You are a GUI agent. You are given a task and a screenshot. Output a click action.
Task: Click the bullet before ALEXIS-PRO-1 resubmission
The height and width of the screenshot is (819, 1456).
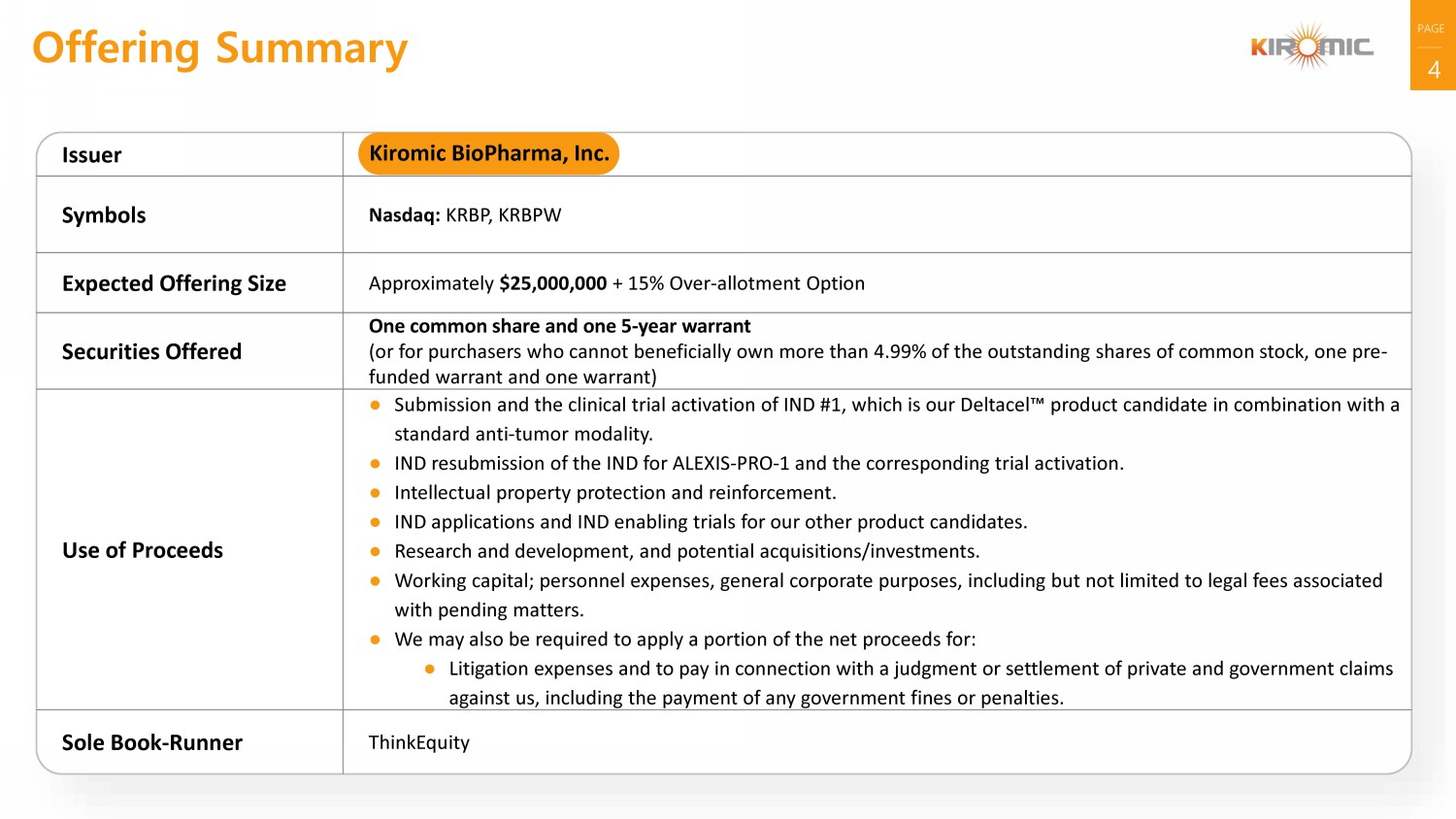(376, 464)
